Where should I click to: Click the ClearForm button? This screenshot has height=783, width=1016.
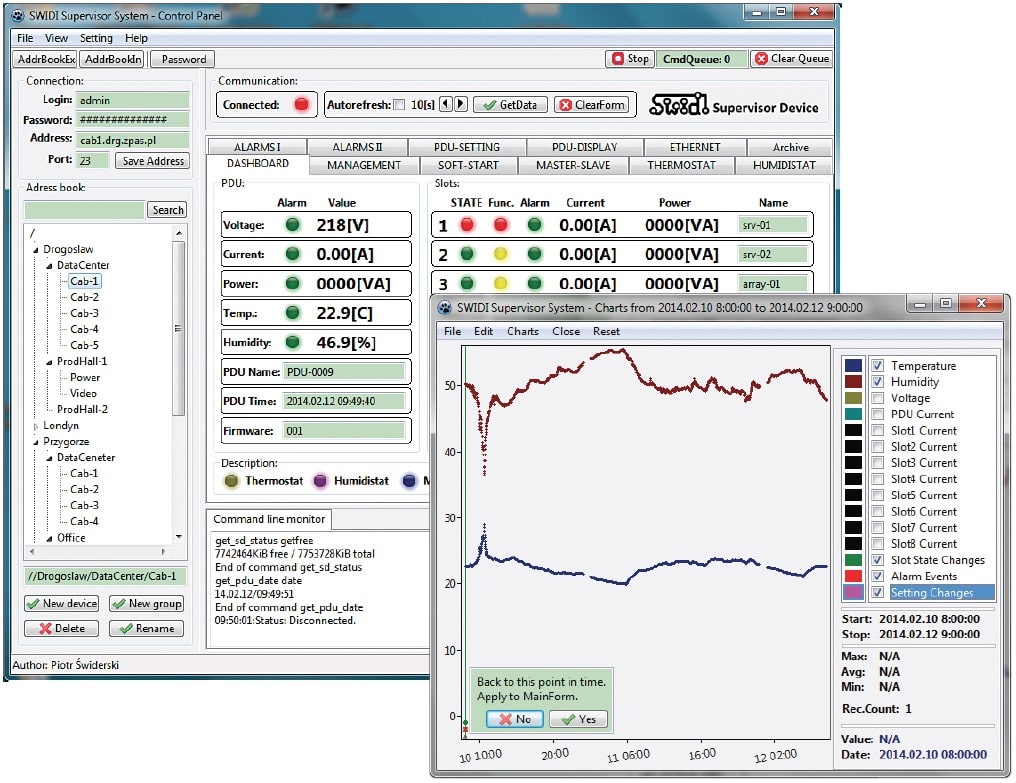[591, 105]
